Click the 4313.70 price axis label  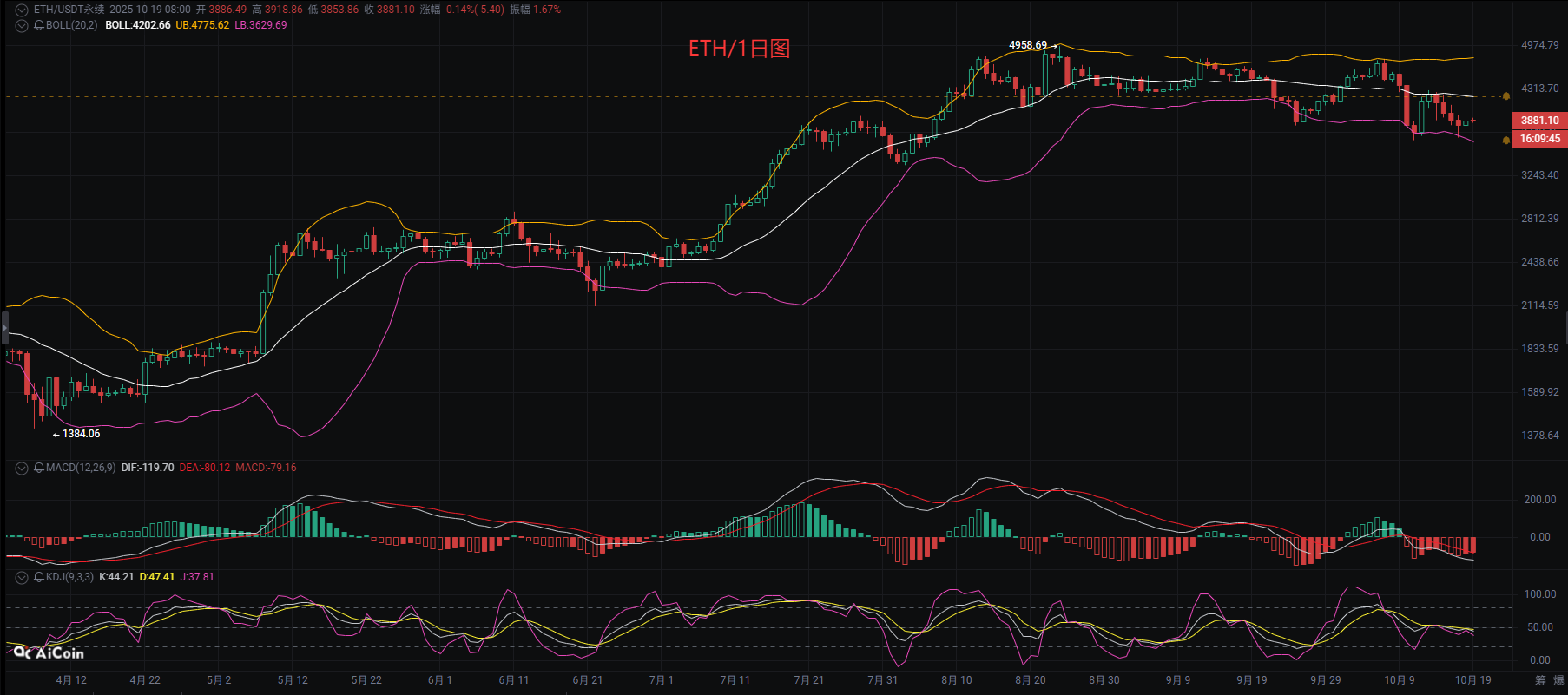(x=1540, y=89)
